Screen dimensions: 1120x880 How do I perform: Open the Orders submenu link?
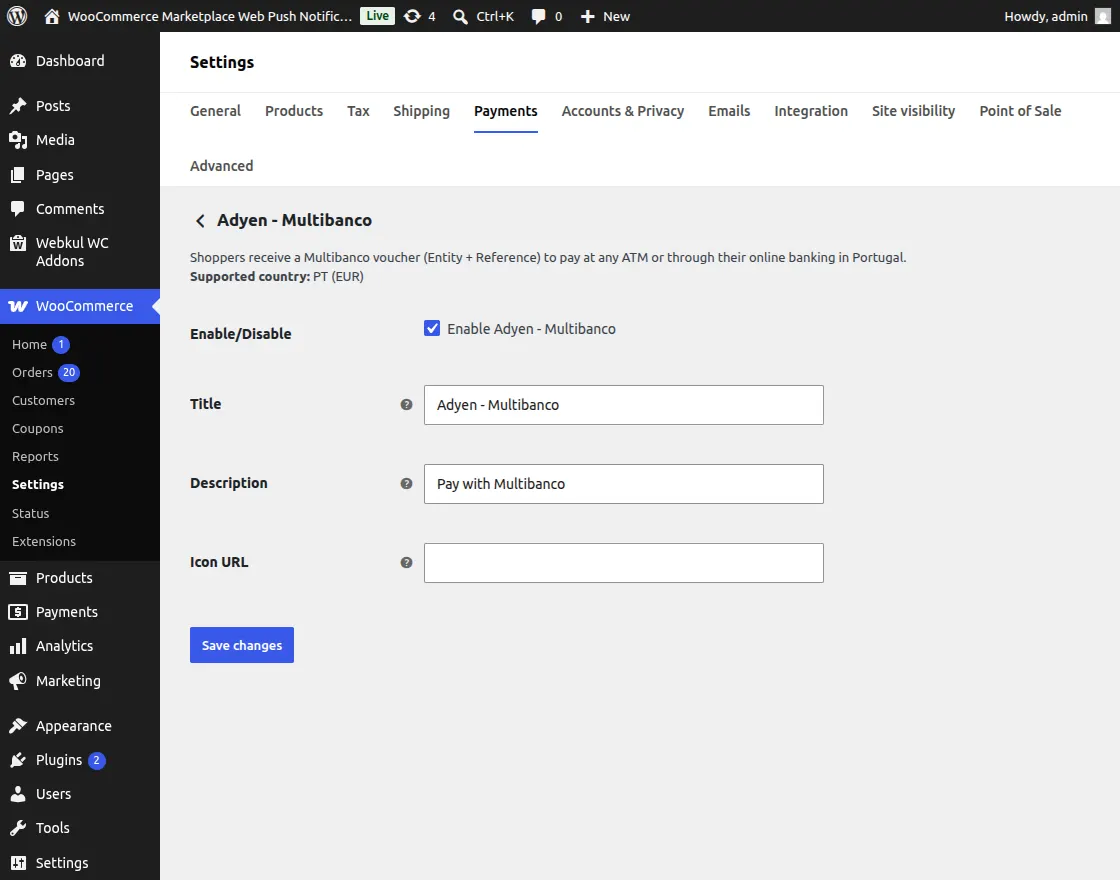coord(32,372)
